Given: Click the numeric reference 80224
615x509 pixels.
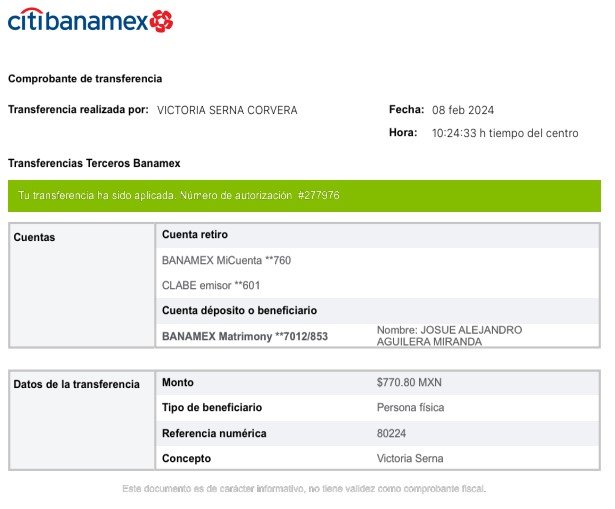Looking at the screenshot, I should pyautogui.click(x=392, y=433).
